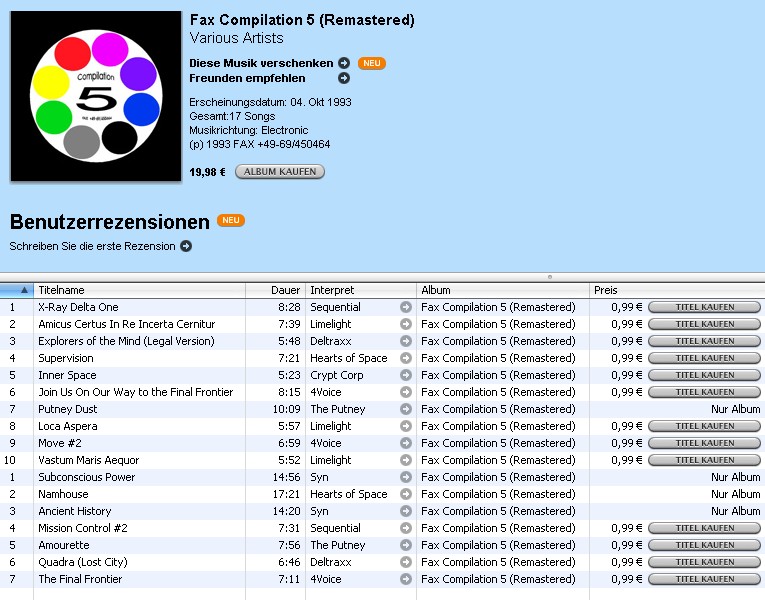Buy title Inner Space
Viewport: 765px width, 600px height.
coord(705,375)
